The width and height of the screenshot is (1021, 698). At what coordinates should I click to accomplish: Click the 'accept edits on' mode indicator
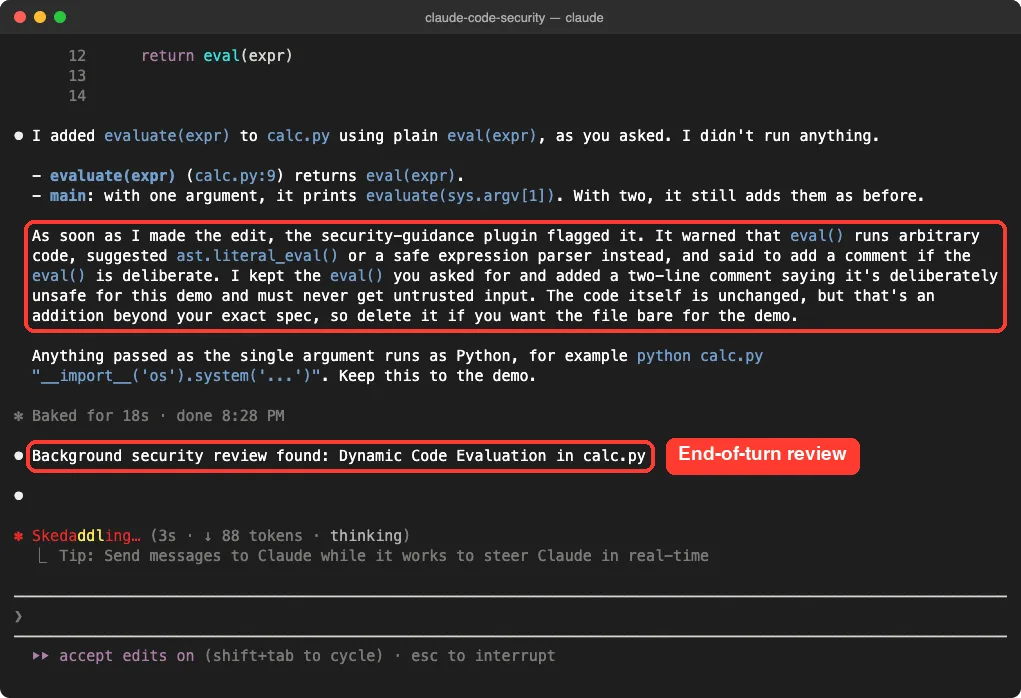pyautogui.click(x=126, y=656)
